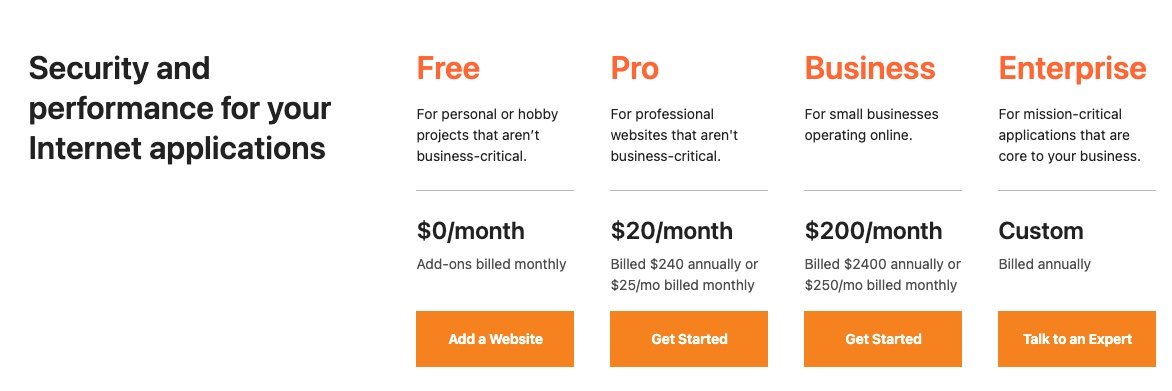Viewport: 1172px width, 391px height.
Task: Select the professional websites description
Action: pos(674,135)
